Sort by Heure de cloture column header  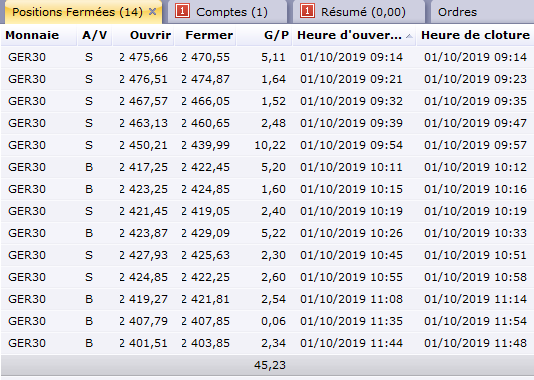[x=475, y=35]
